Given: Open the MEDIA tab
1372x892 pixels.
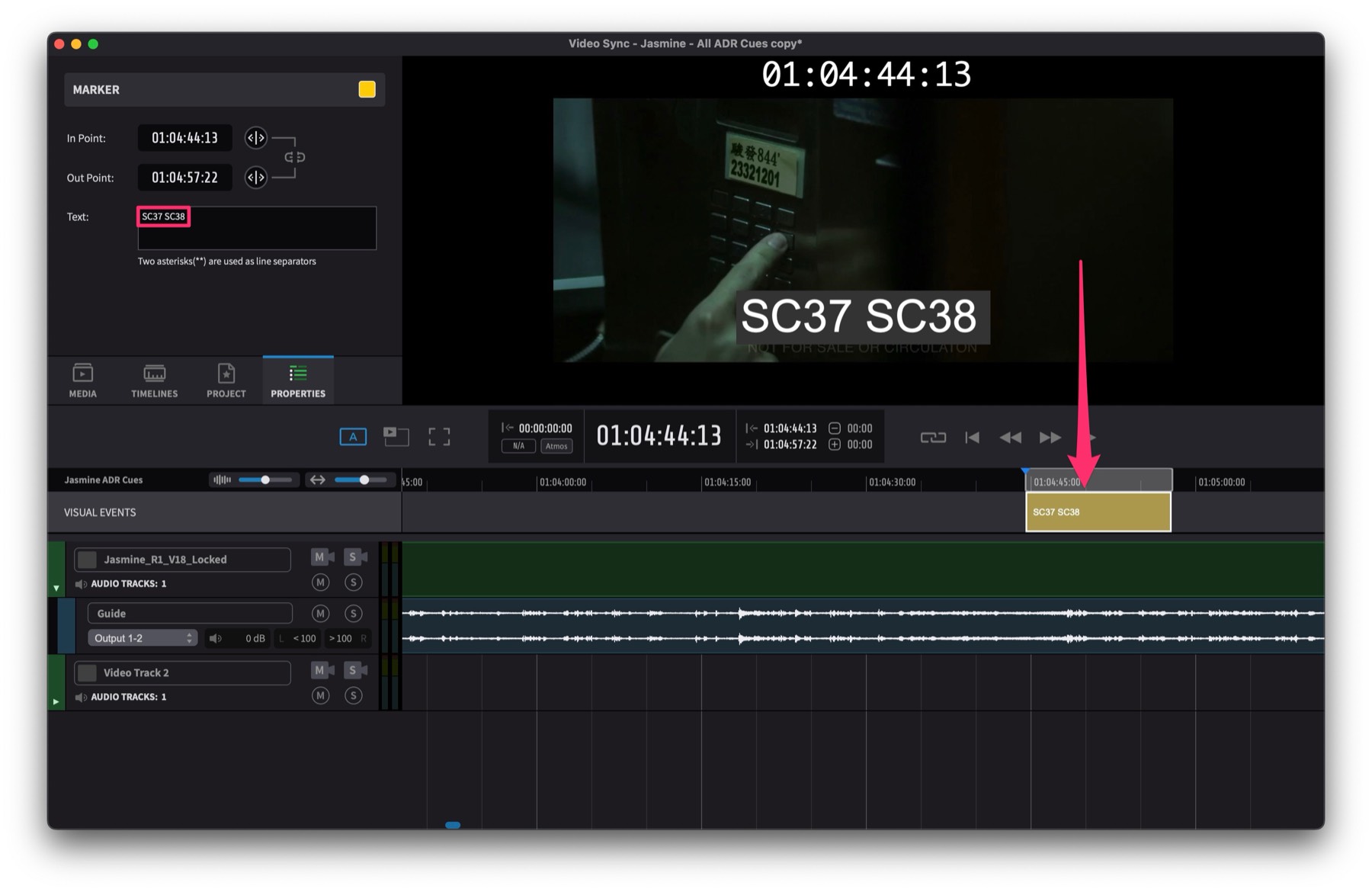Looking at the screenshot, I should coord(83,380).
